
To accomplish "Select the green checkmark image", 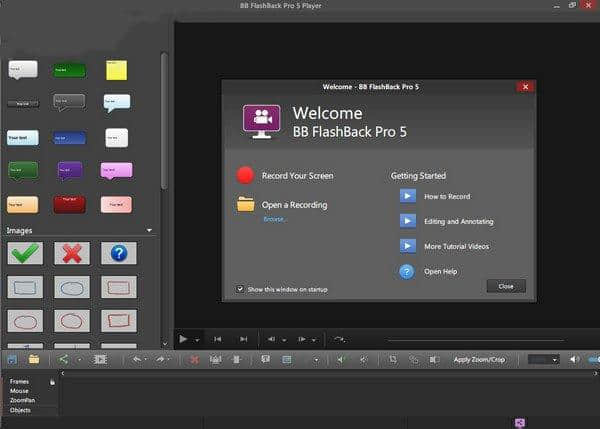I will [x=23, y=253].
